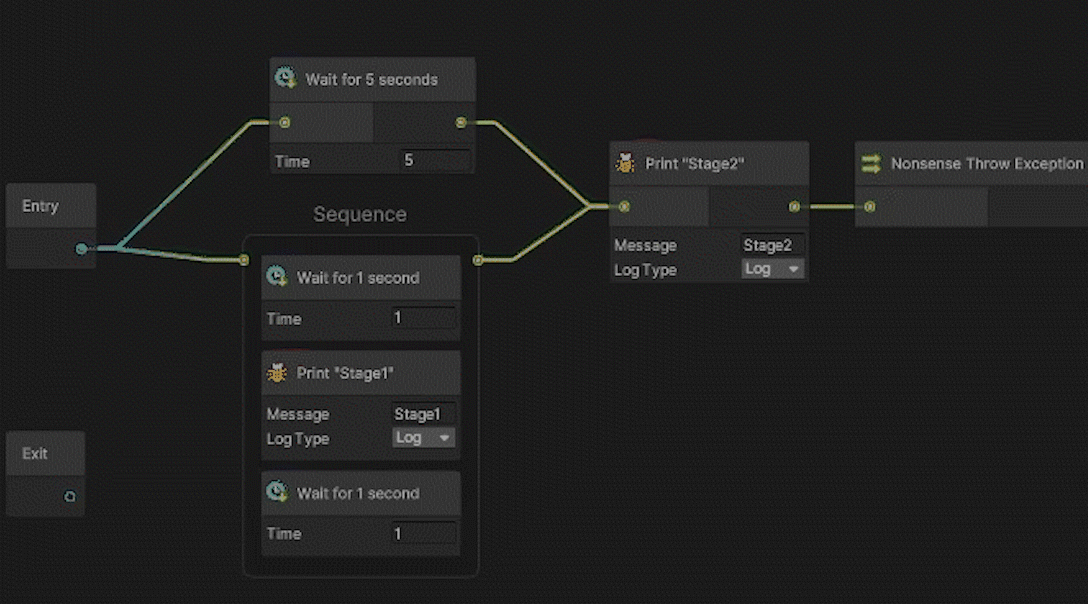This screenshot has height=604, width=1088.
Task: Click the Sequence group input port
Action: (244, 260)
